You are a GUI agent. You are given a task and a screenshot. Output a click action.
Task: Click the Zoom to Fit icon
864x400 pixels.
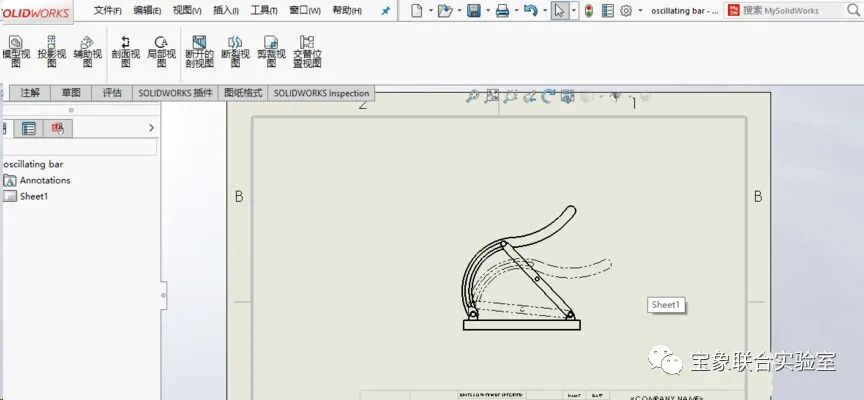(x=492, y=97)
